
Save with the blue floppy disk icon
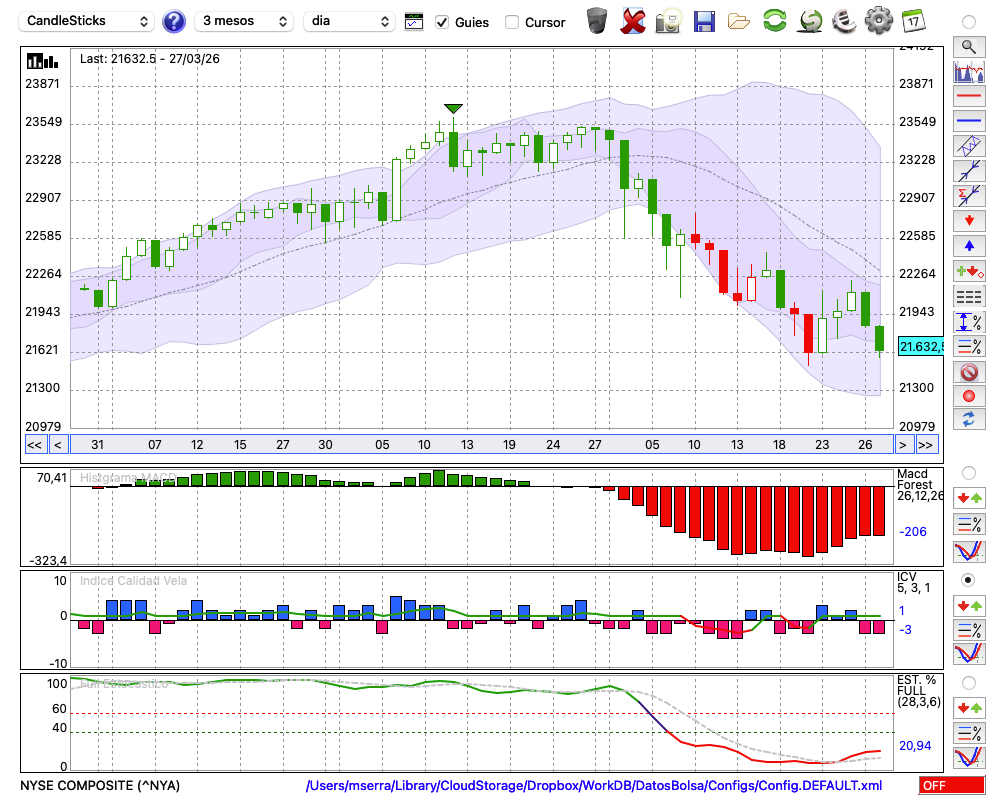click(704, 22)
